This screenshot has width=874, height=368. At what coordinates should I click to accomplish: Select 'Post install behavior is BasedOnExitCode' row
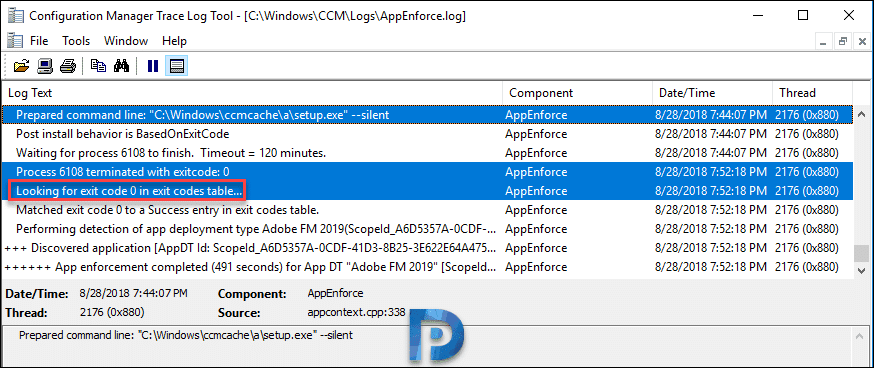(x=427, y=134)
